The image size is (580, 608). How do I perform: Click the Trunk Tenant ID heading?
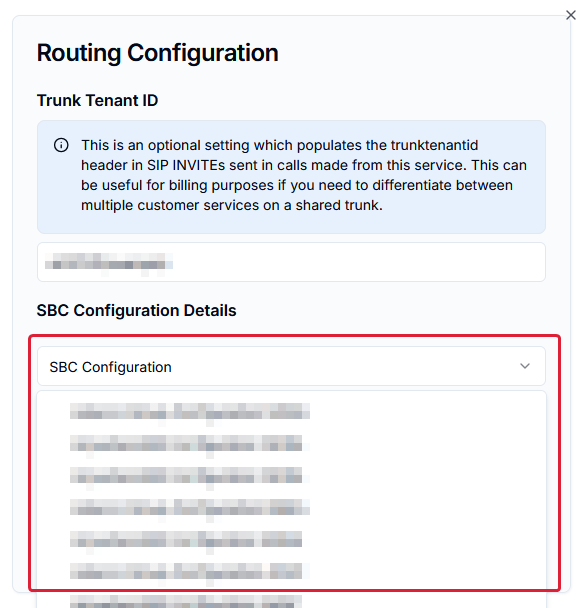pos(97,100)
